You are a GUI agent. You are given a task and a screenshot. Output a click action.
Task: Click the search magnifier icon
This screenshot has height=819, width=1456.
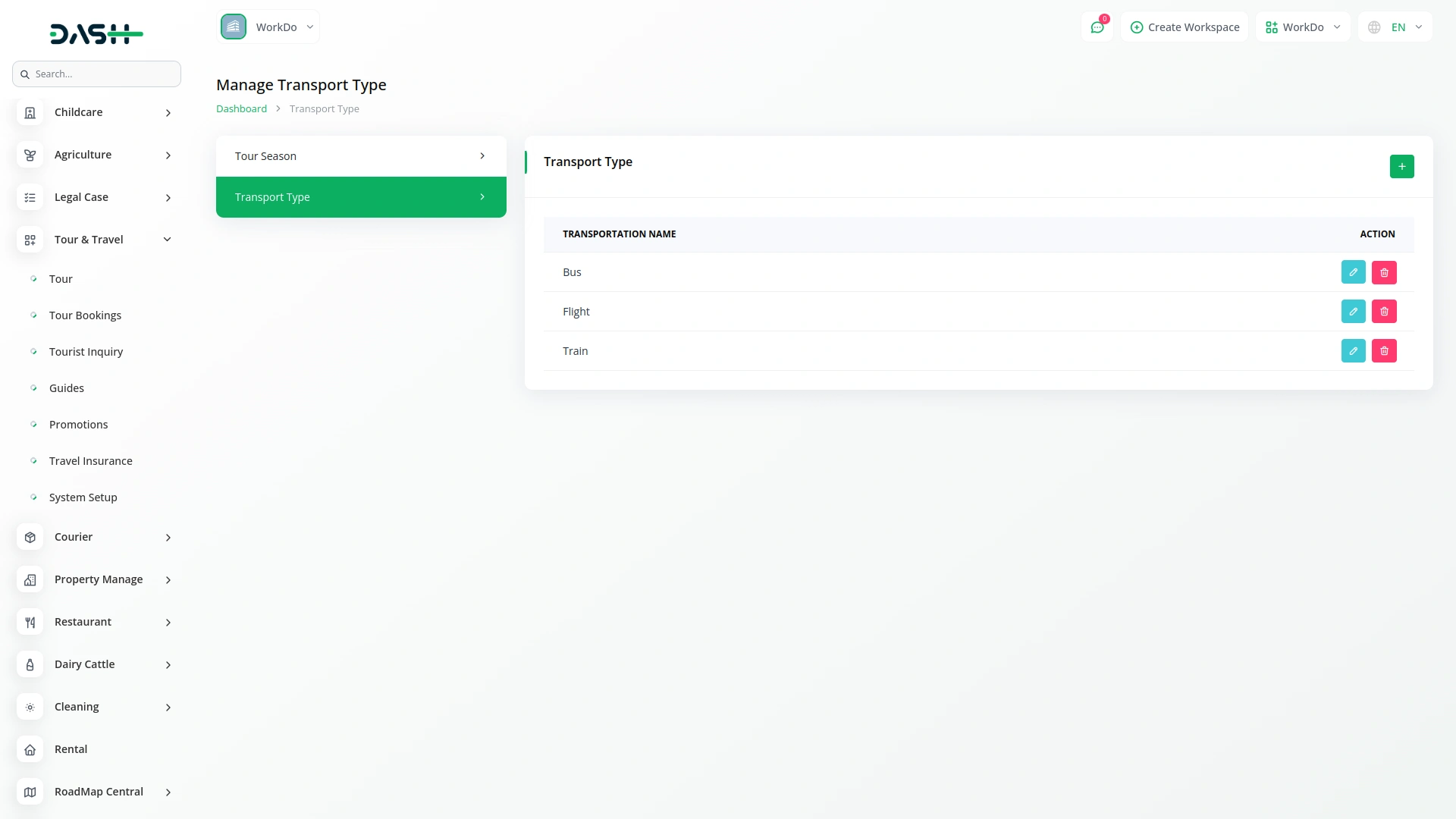25,74
